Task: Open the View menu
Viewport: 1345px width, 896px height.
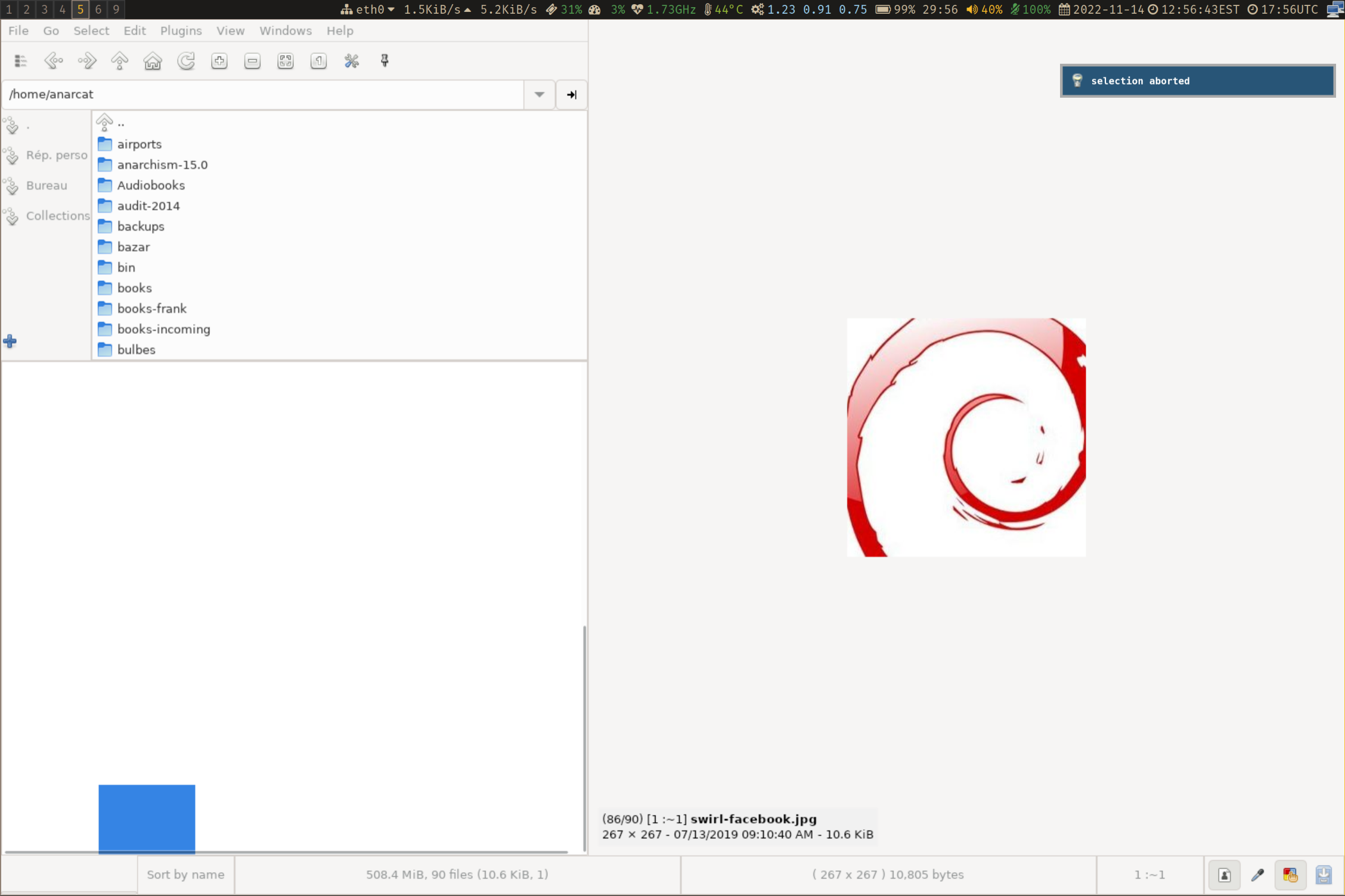Action: (230, 31)
